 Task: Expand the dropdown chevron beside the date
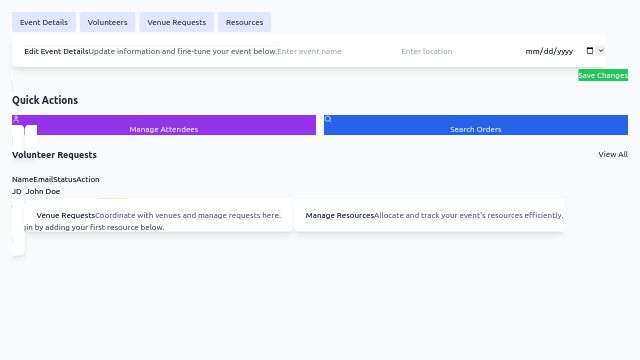pyautogui.click(x=600, y=51)
